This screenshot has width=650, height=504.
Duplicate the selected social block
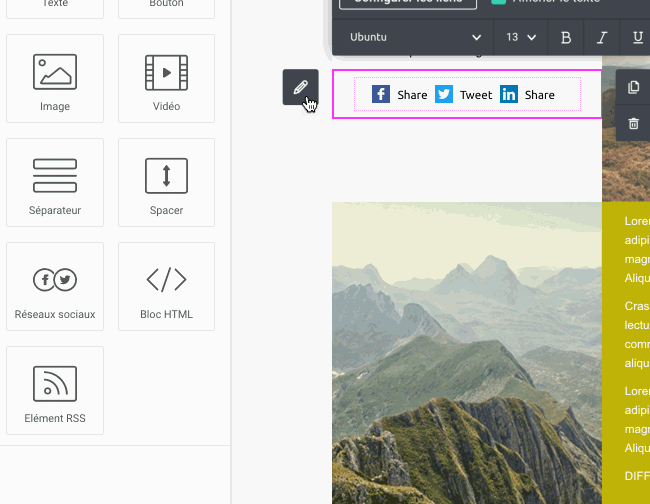click(633, 87)
